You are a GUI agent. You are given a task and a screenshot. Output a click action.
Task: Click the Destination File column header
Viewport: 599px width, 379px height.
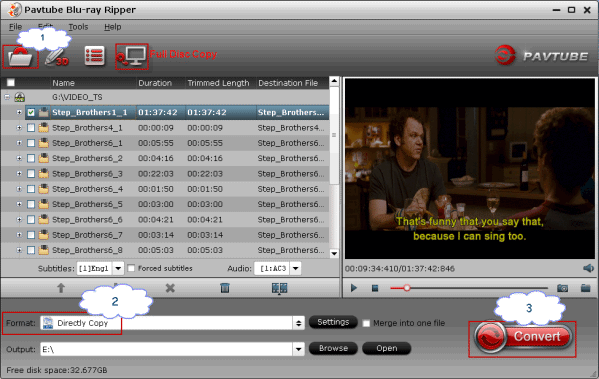(x=292, y=83)
